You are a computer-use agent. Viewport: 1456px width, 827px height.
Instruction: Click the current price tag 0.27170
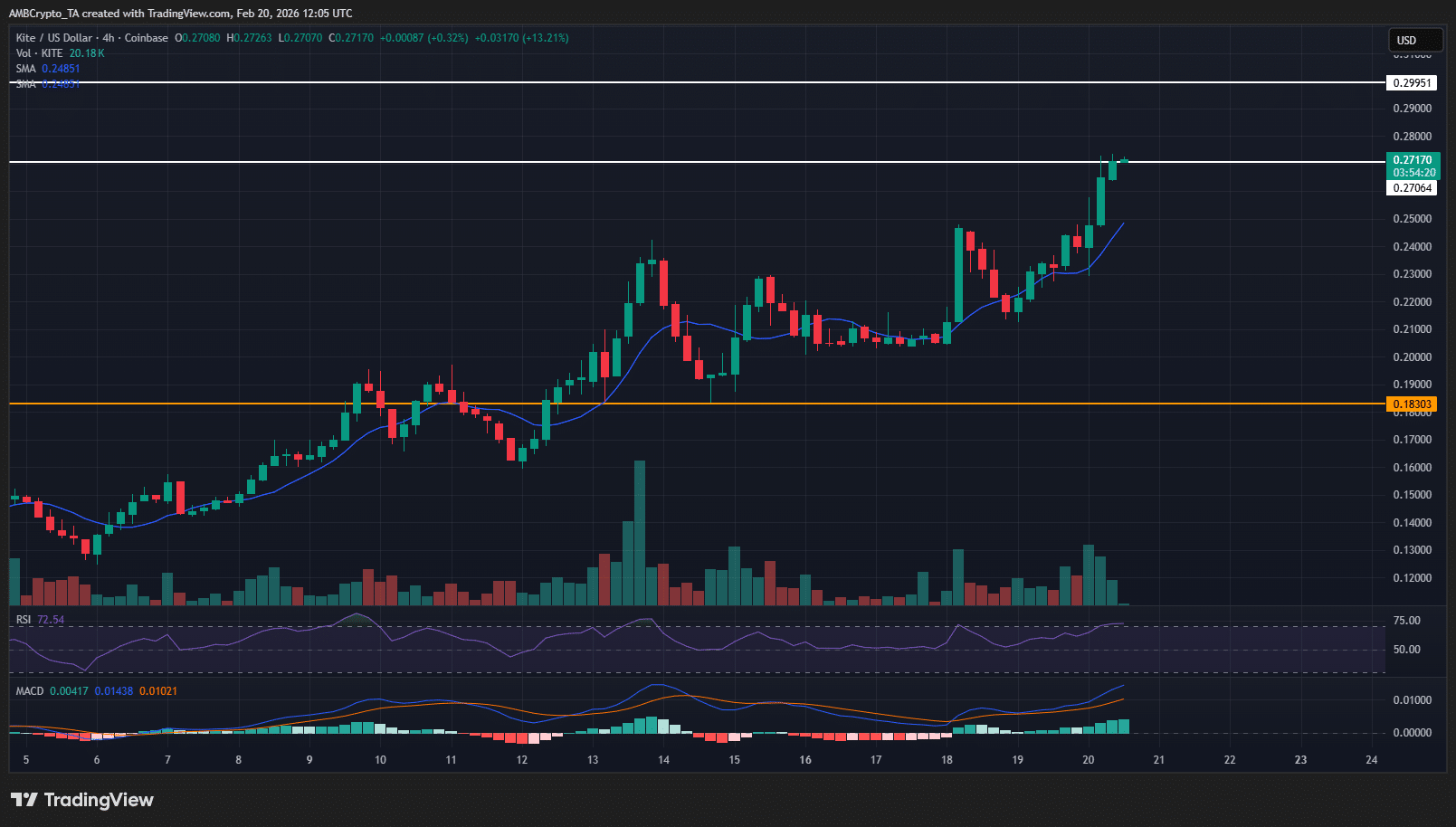[1413, 159]
